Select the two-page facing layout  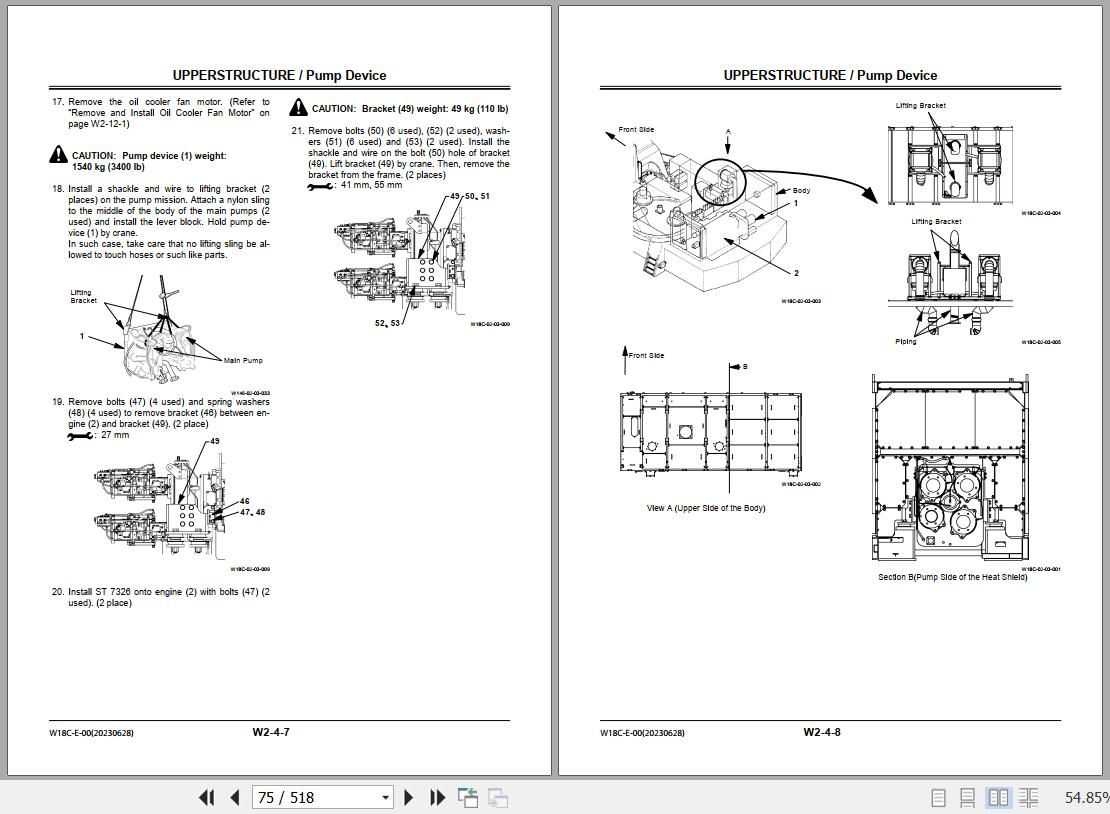pyautogui.click(x=998, y=798)
